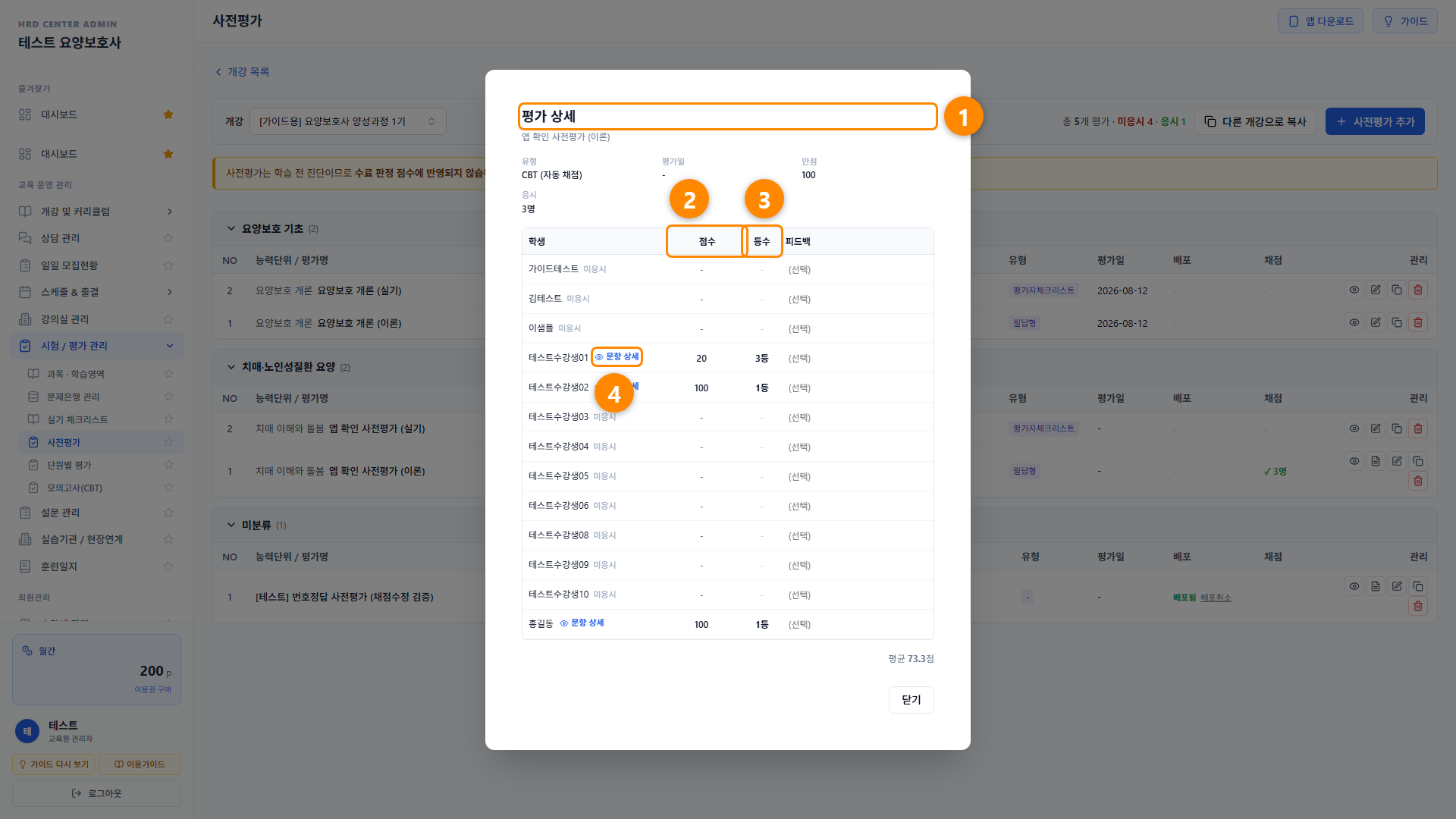Collapse the 미분류 section
The height and width of the screenshot is (819, 1456).
point(231,525)
